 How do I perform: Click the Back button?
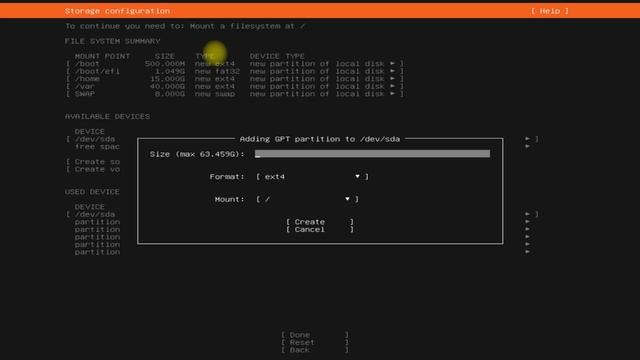pos(315,350)
